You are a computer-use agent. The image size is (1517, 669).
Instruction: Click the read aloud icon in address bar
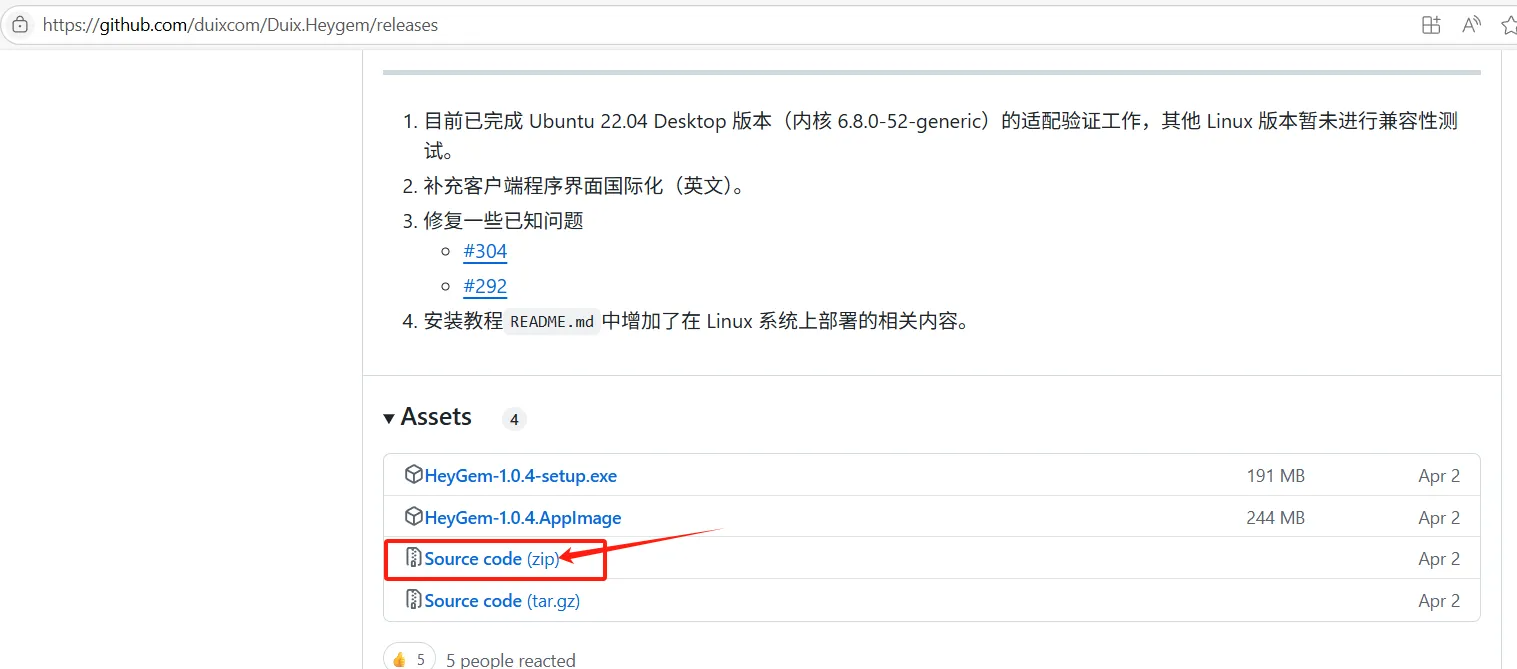[1471, 25]
